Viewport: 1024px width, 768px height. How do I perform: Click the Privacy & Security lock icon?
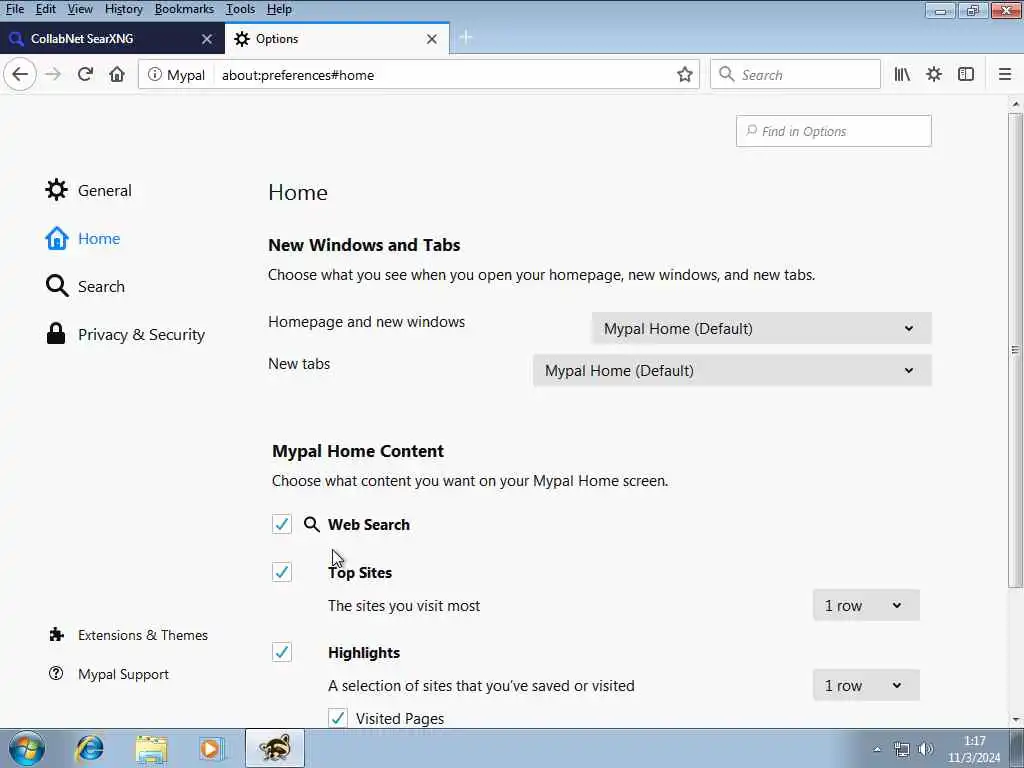[x=56, y=334]
